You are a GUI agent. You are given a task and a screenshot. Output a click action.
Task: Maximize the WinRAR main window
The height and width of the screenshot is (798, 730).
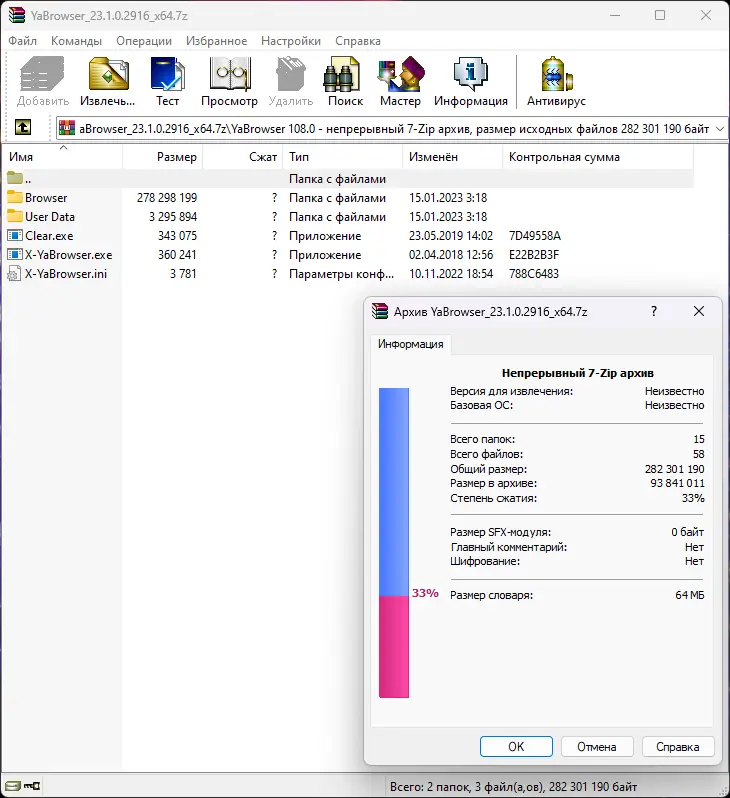coord(660,15)
